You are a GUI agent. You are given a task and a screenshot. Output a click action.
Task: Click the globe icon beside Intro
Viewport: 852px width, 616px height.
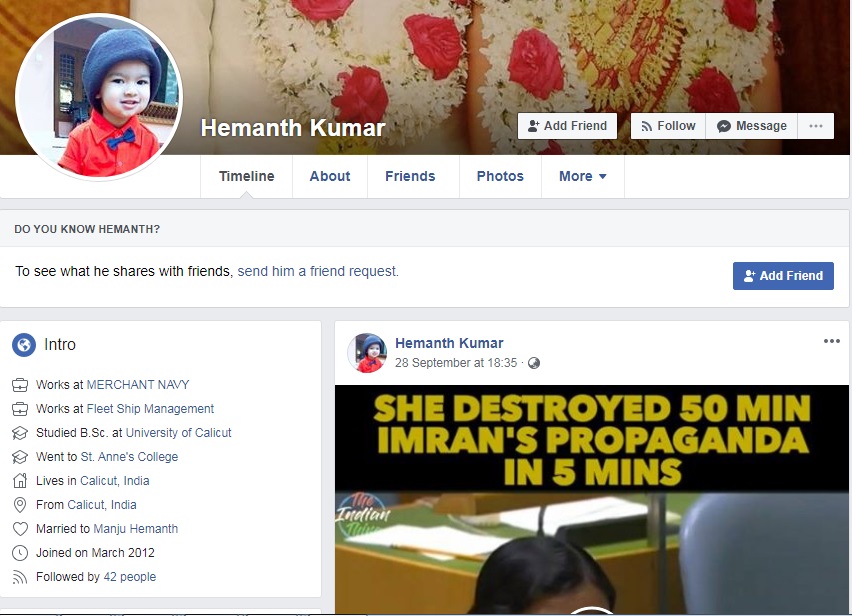pyautogui.click(x=24, y=345)
